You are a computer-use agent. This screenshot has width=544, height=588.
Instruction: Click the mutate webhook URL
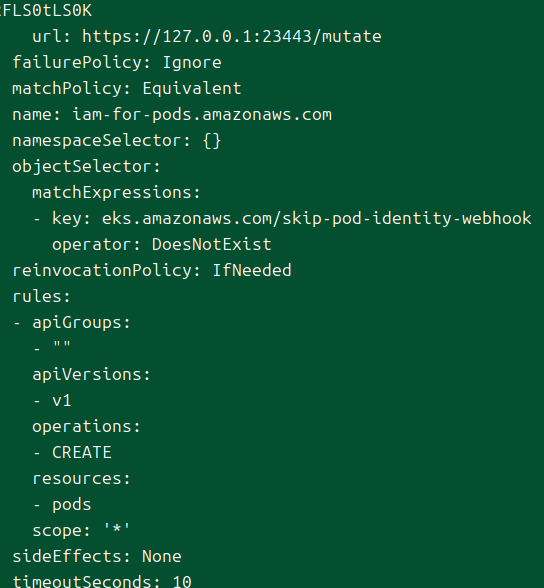pyautogui.click(x=231, y=37)
